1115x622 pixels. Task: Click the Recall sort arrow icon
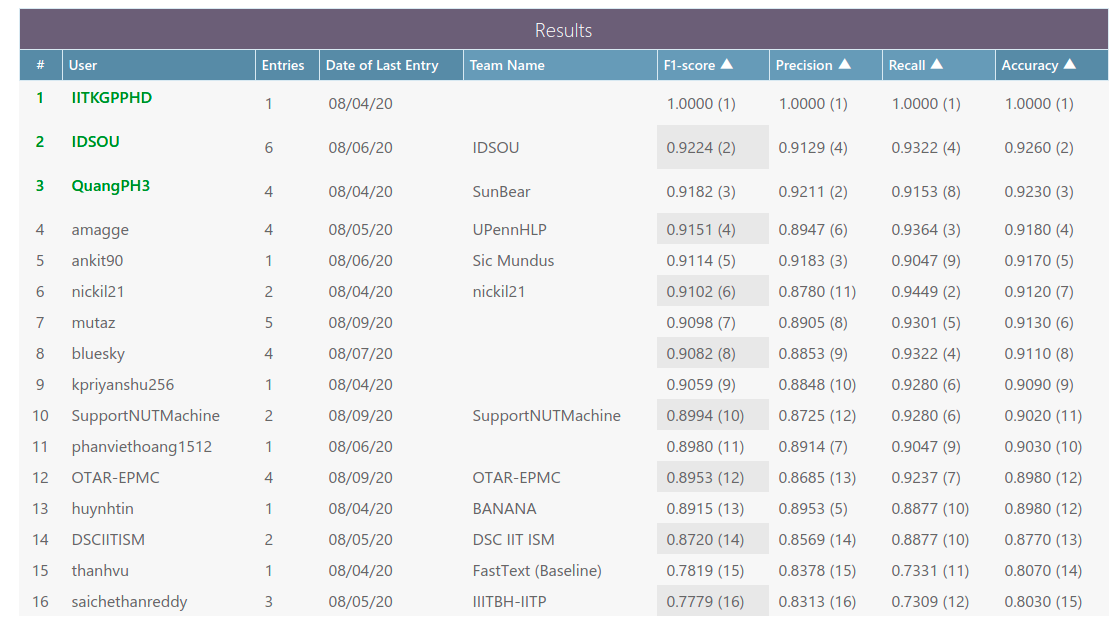937,64
